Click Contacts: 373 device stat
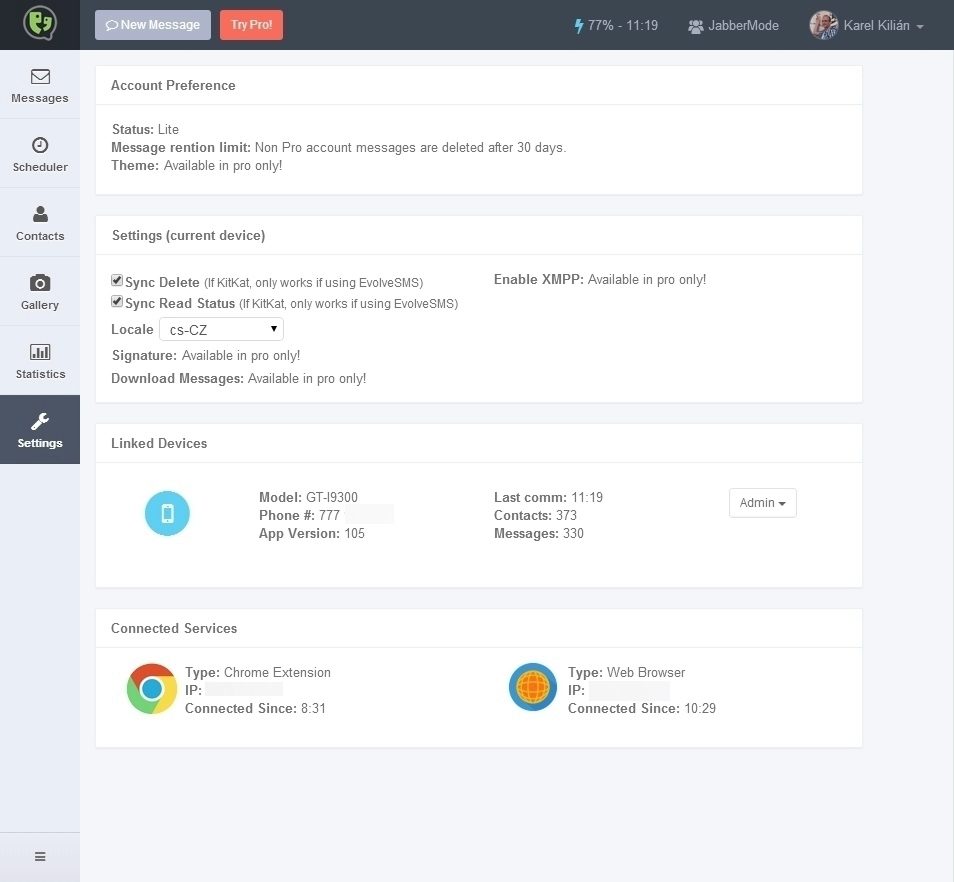This screenshot has width=954, height=882. click(535, 515)
